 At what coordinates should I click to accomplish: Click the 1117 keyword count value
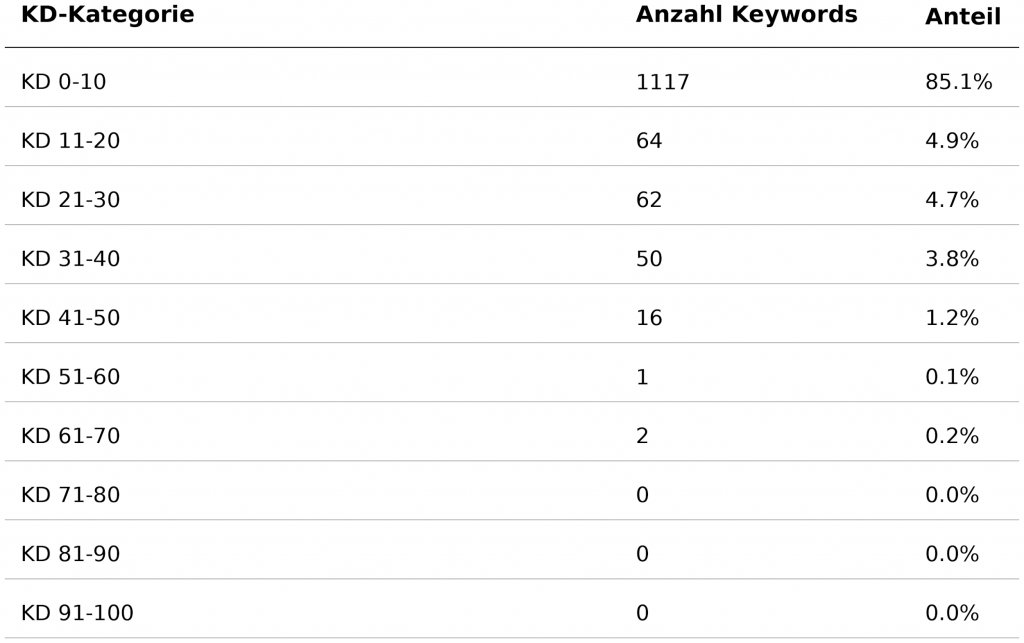coord(662,82)
